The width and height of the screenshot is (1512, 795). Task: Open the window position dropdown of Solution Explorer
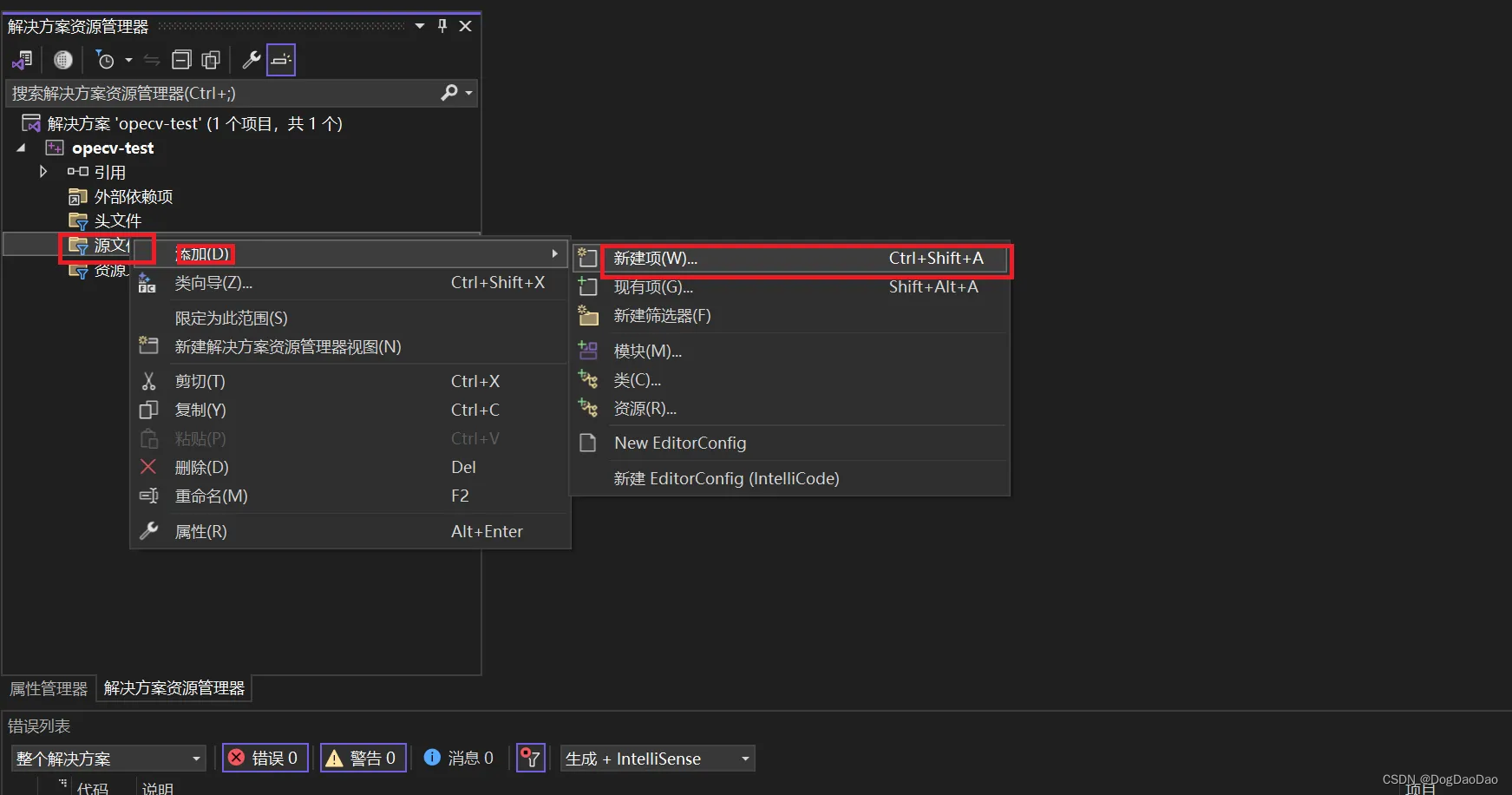(420, 26)
